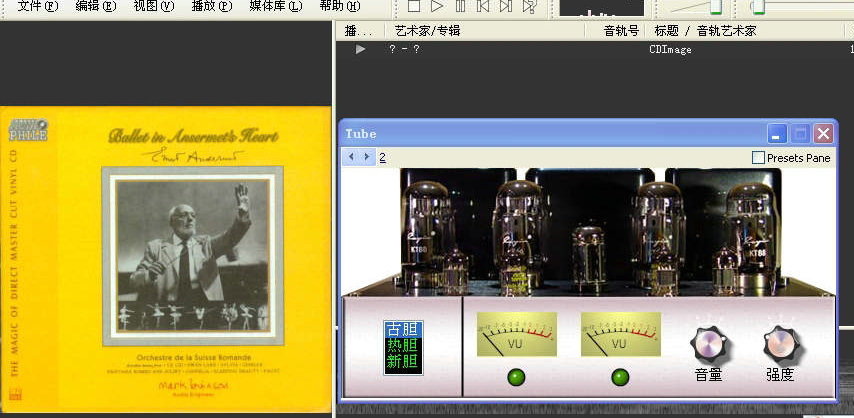Click the seek bar slider handle
854x418 pixels.
[757, 7]
